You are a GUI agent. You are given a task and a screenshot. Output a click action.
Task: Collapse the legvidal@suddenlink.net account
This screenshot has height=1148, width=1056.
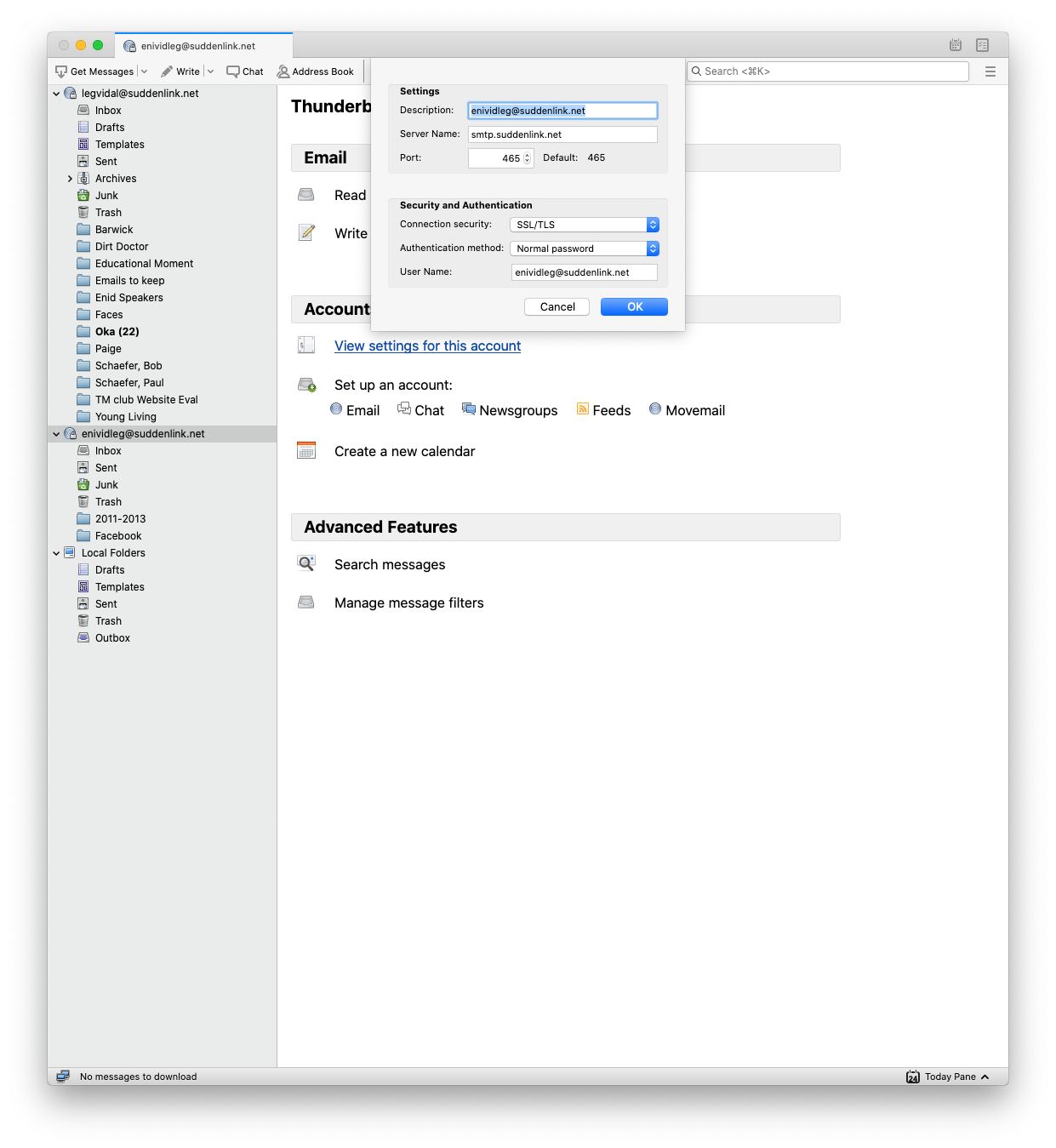pos(57,94)
